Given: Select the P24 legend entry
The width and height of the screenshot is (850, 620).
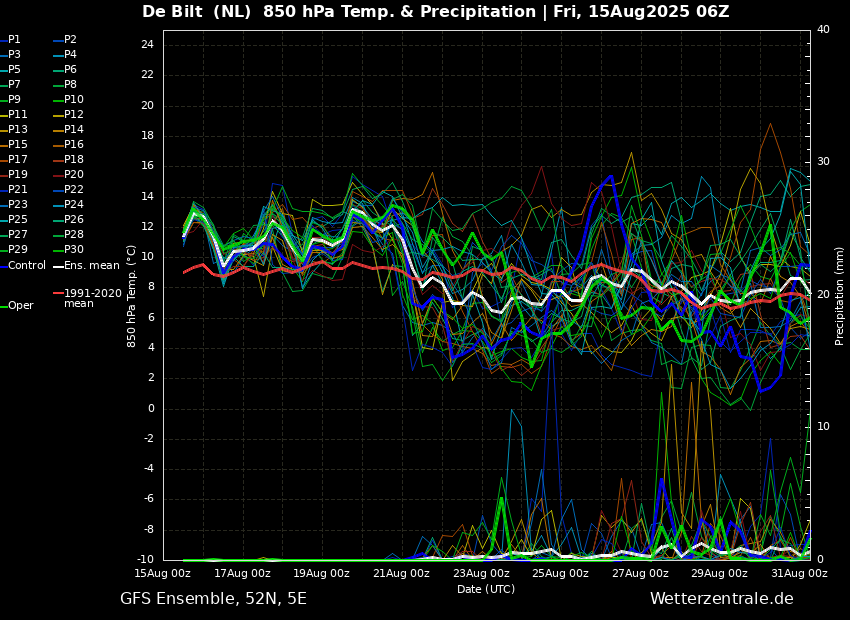Looking at the screenshot, I should point(74,204).
